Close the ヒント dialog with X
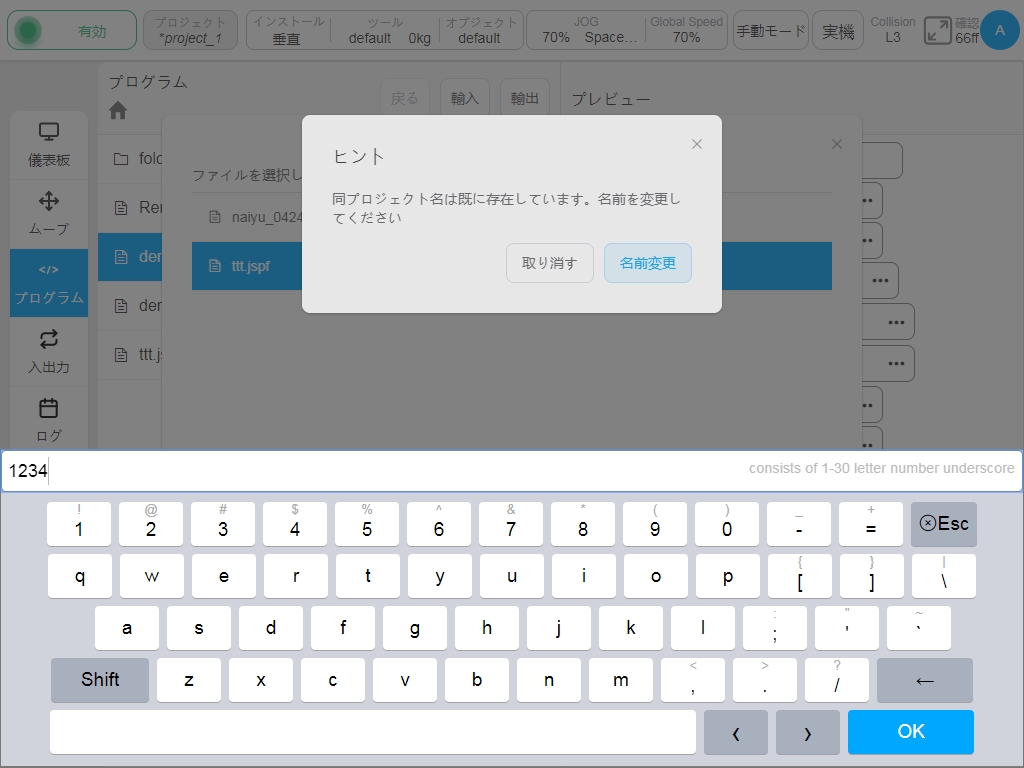This screenshot has width=1024, height=768. [697, 144]
